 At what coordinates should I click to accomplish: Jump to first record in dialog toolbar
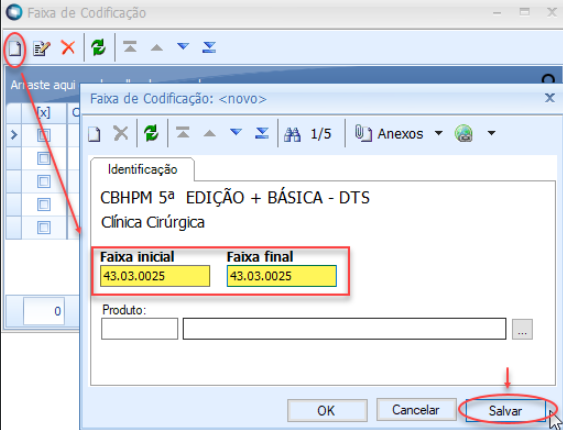click(183, 133)
